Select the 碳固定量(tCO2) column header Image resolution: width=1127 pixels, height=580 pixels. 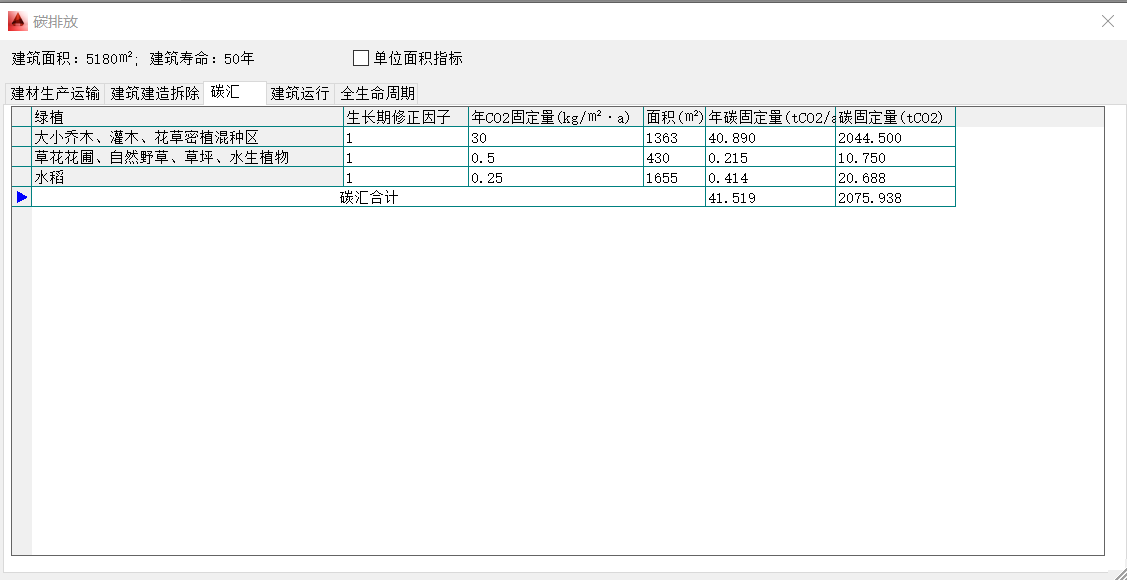[894, 118]
